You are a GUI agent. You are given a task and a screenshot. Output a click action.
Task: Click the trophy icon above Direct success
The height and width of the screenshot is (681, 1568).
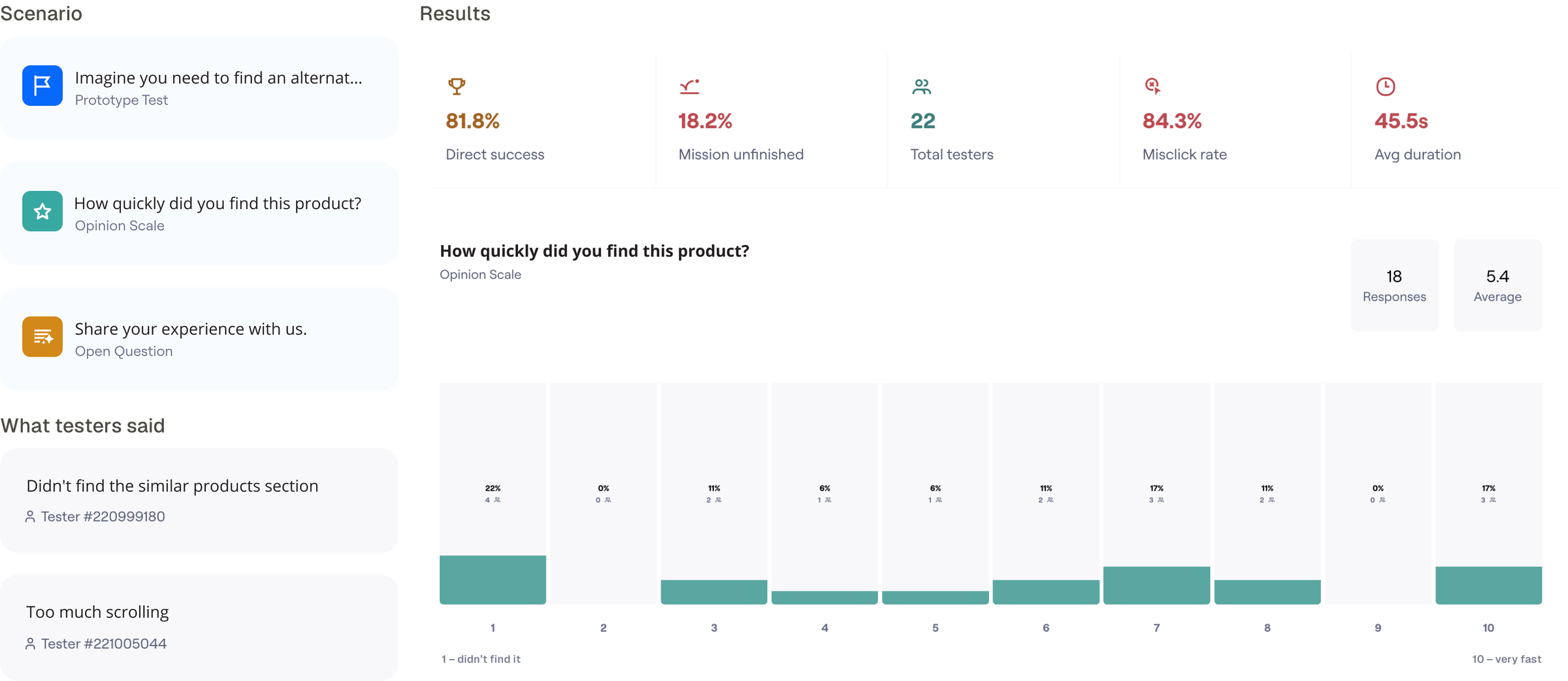point(457,86)
